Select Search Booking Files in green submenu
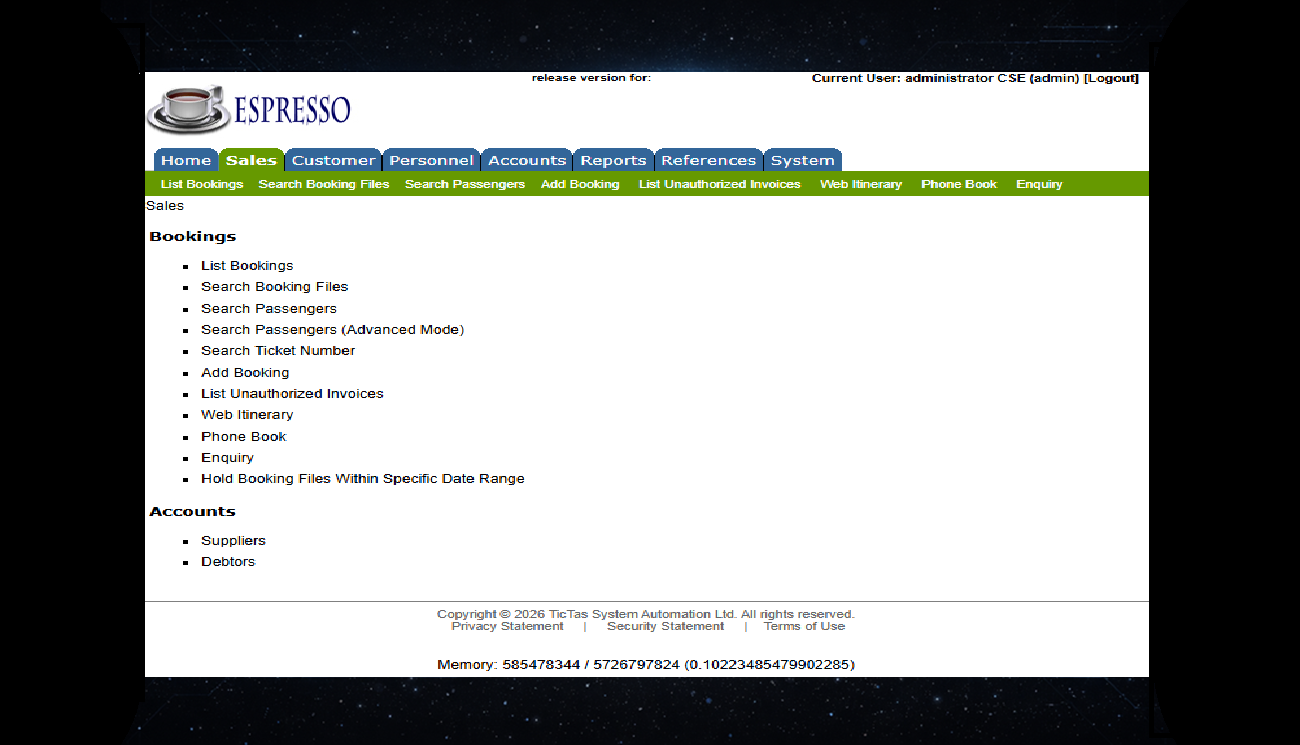Viewport: 1300px width, 745px height. [324, 184]
